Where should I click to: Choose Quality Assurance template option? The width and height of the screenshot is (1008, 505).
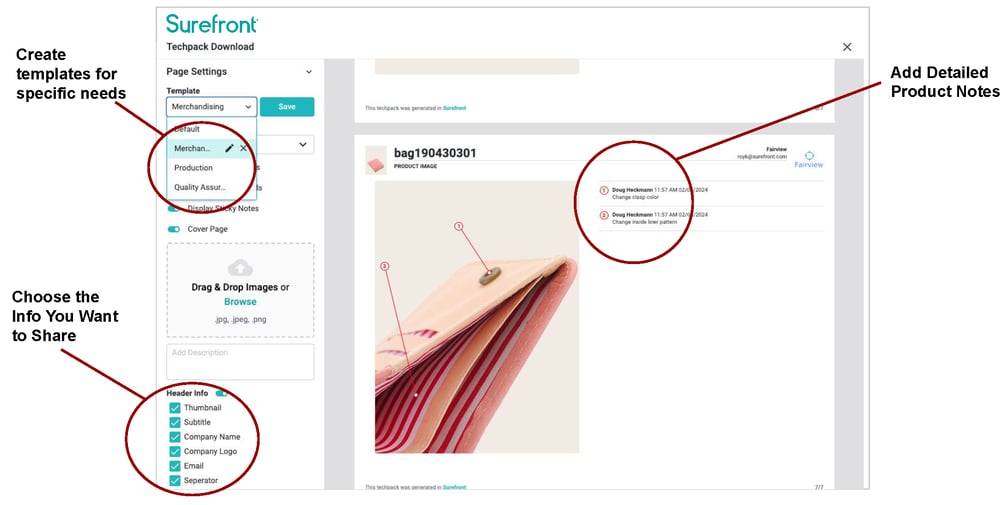pos(200,188)
